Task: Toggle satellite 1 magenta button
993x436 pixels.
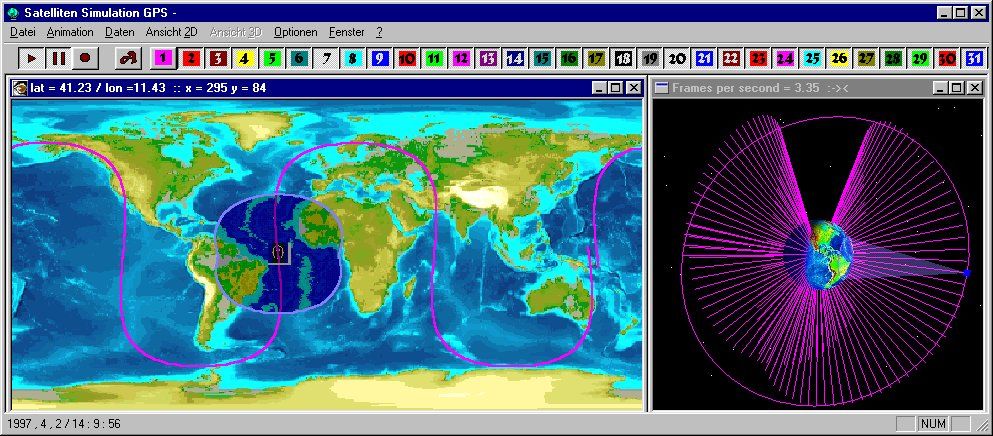Action: point(163,59)
